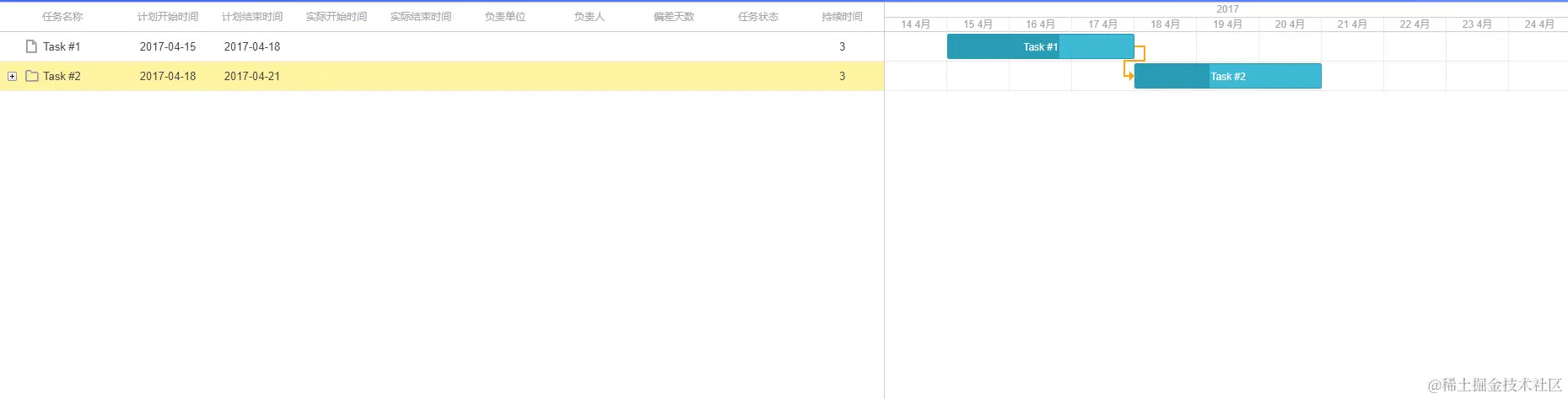Click end date 2017-04-21 of Task #2

pyautogui.click(x=252, y=76)
